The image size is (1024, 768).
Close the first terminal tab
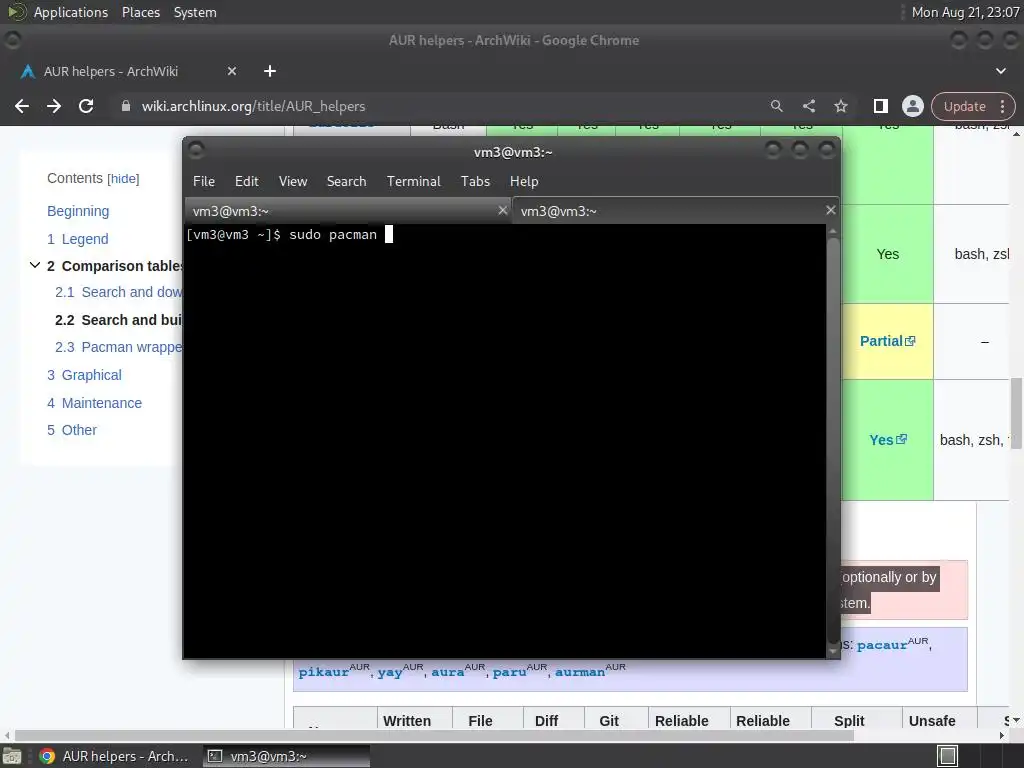tap(502, 210)
